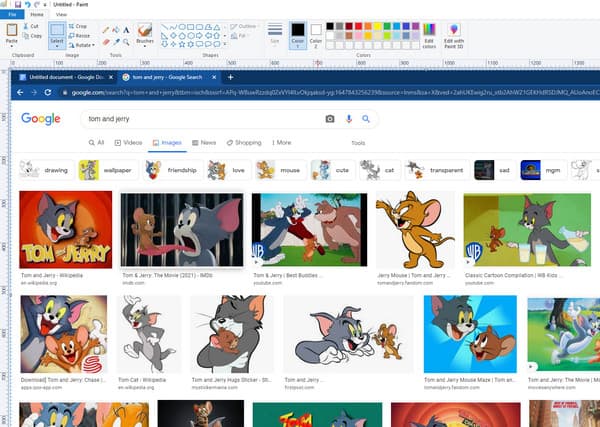This screenshot has height=427, width=600.
Task: Select the Magnifier tool
Action: pyautogui.click(x=126, y=41)
